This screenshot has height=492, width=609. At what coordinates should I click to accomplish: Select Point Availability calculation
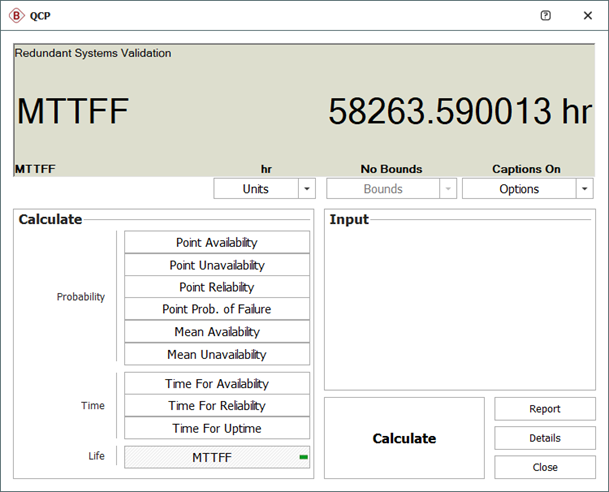pos(217,243)
